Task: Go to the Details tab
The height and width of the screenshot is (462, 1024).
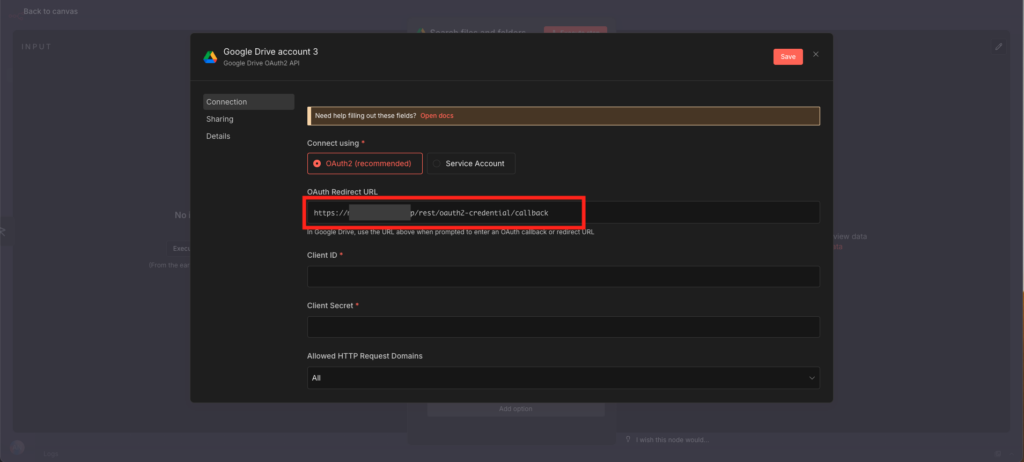Action: pyautogui.click(x=219, y=136)
